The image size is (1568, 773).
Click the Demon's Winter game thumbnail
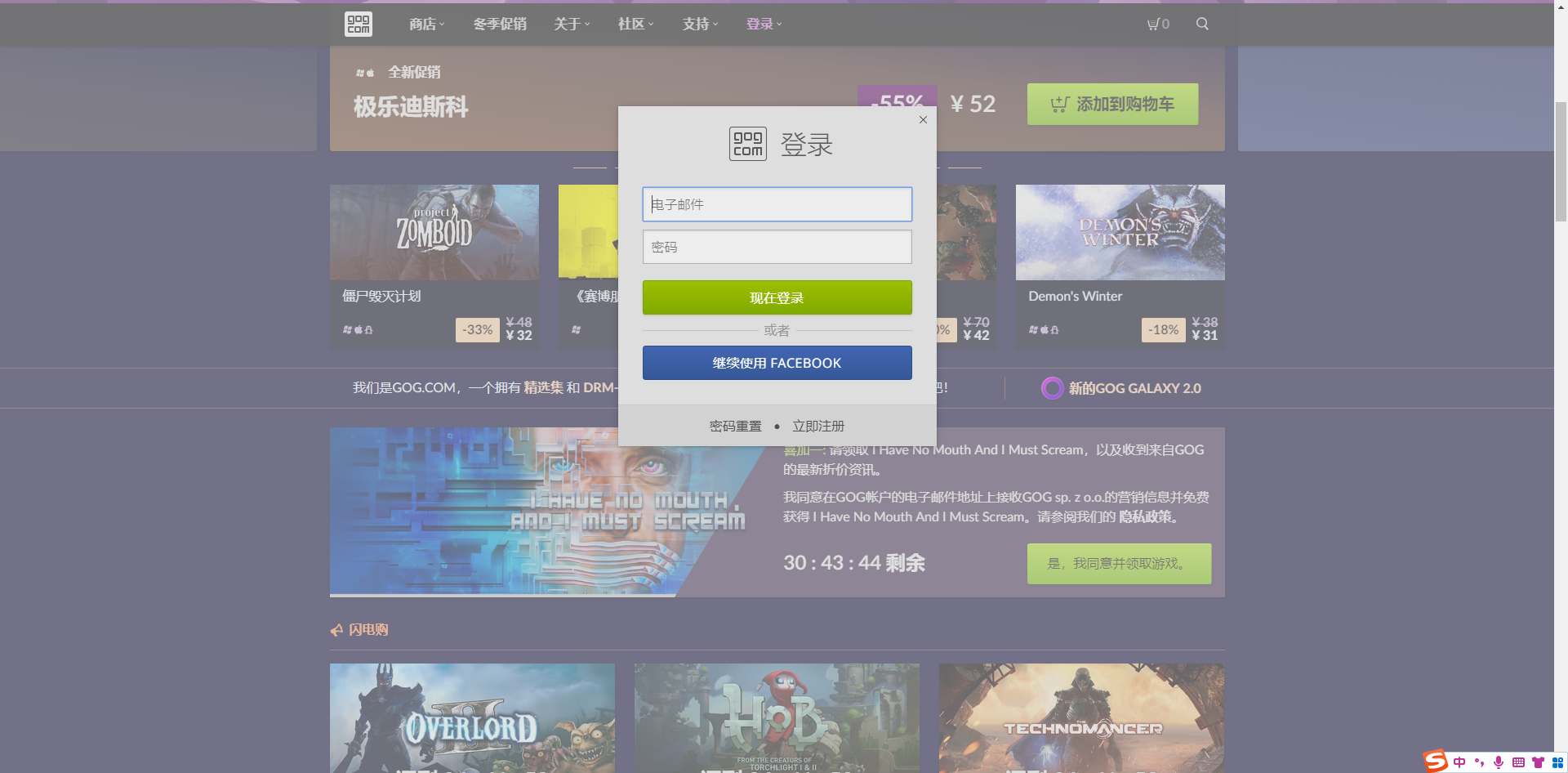pos(1119,232)
